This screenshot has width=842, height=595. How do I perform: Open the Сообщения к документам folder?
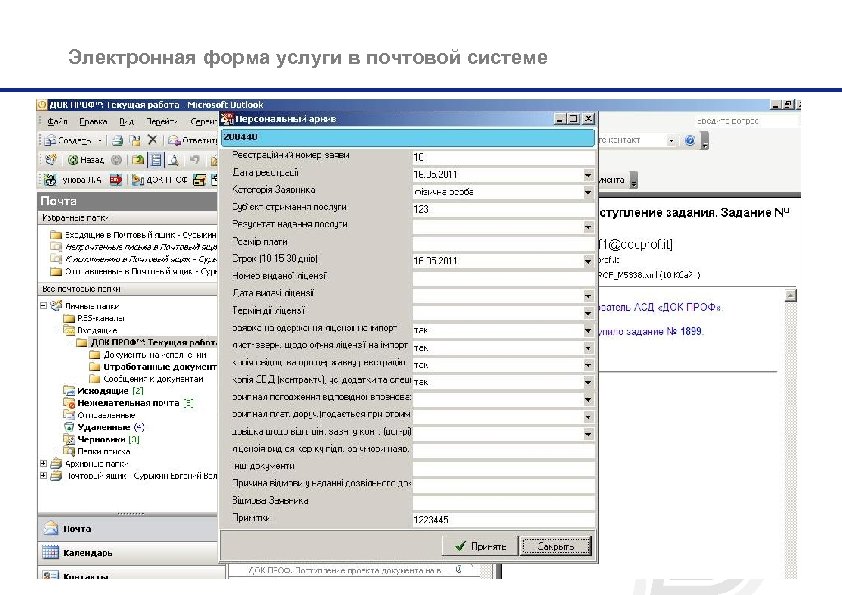pos(154,379)
